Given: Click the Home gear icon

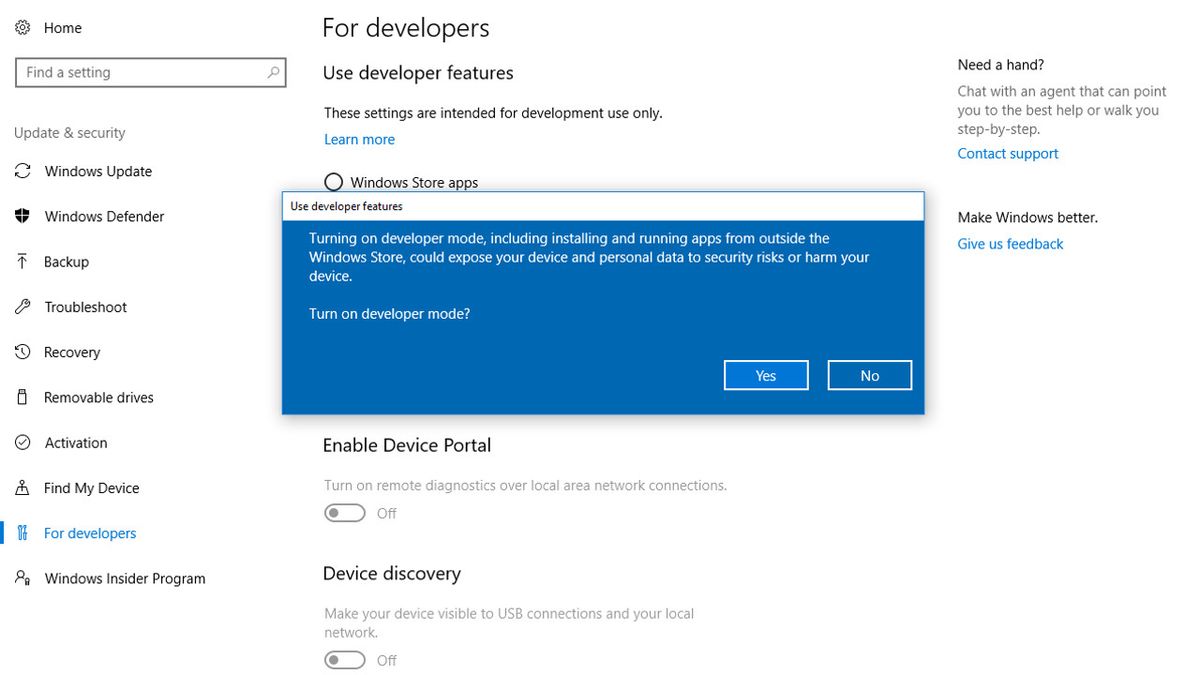Looking at the screenshot, I should pyautogui.click(x=22, y=27).
